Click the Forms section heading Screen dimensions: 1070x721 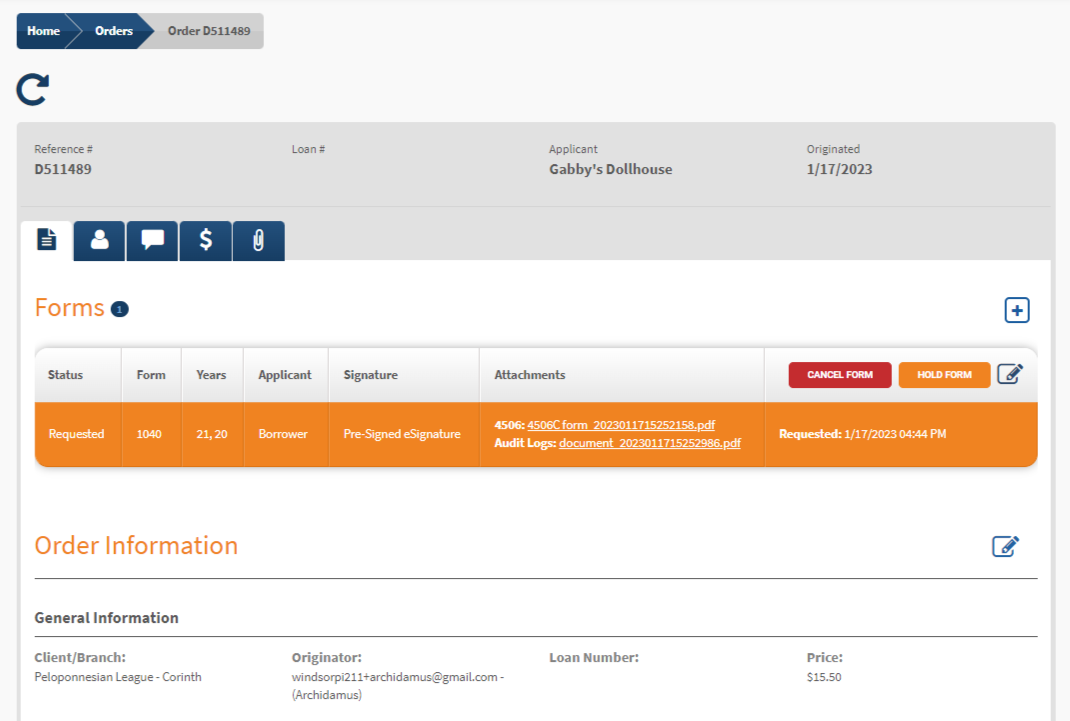click(70, 308)
